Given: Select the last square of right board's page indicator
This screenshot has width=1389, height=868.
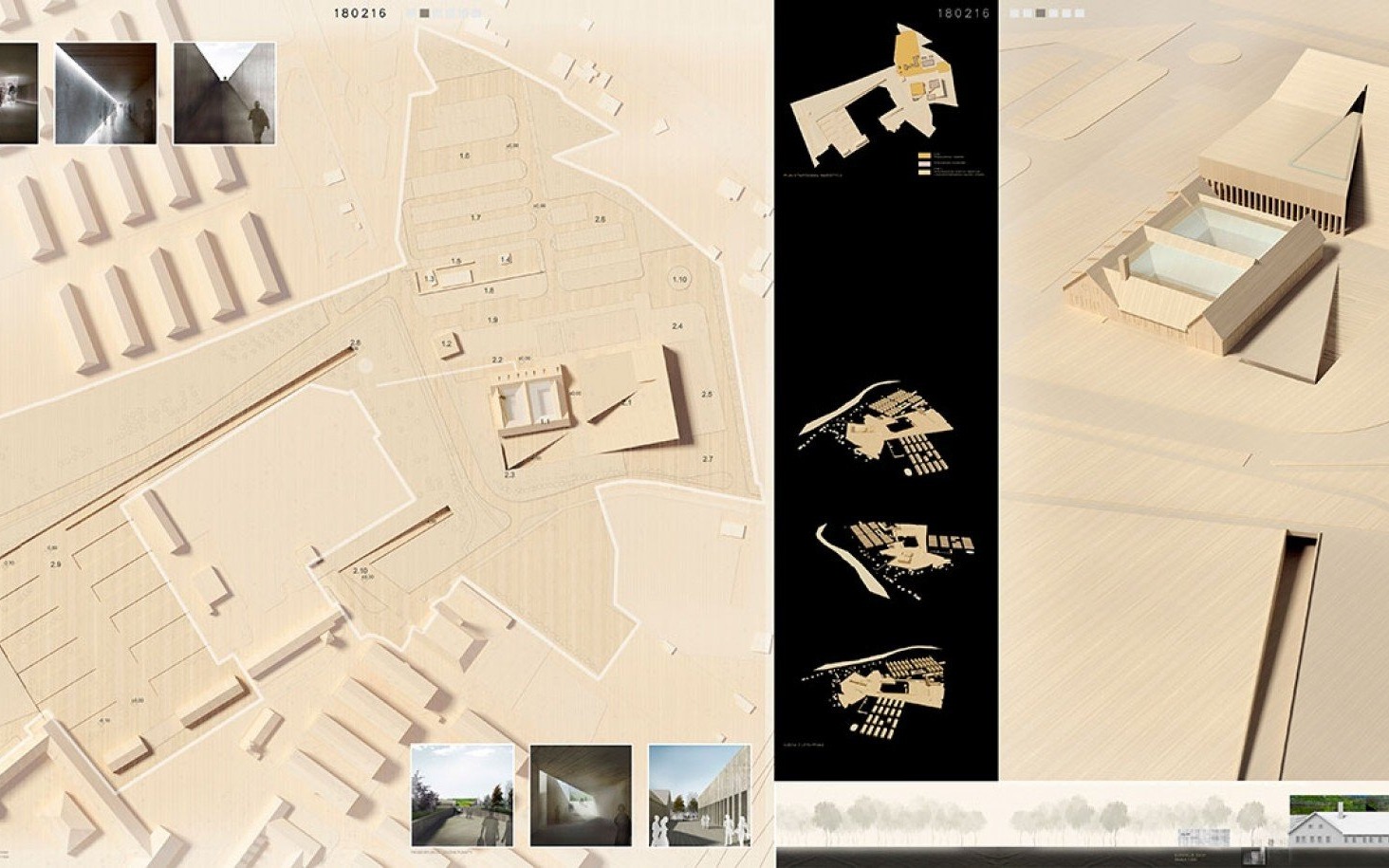Looking at the screenshot, I should click(1079, 13).
